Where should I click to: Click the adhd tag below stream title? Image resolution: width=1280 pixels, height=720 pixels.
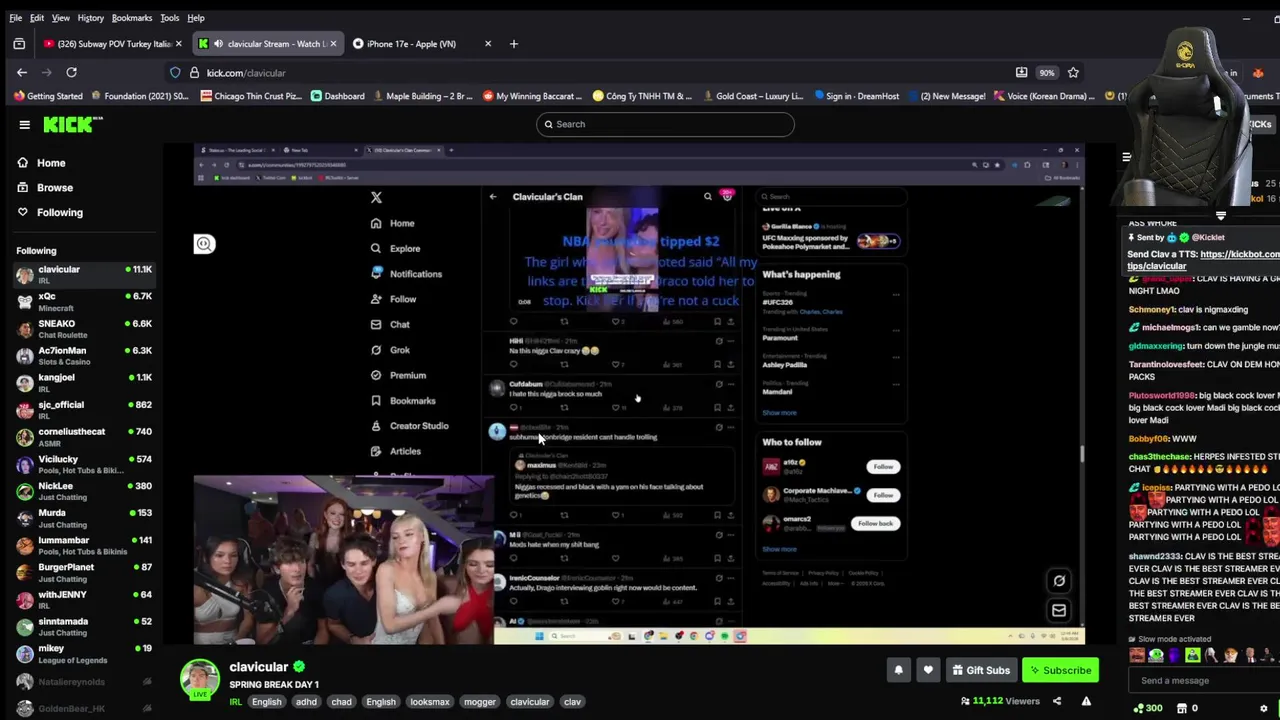(306, 702)
